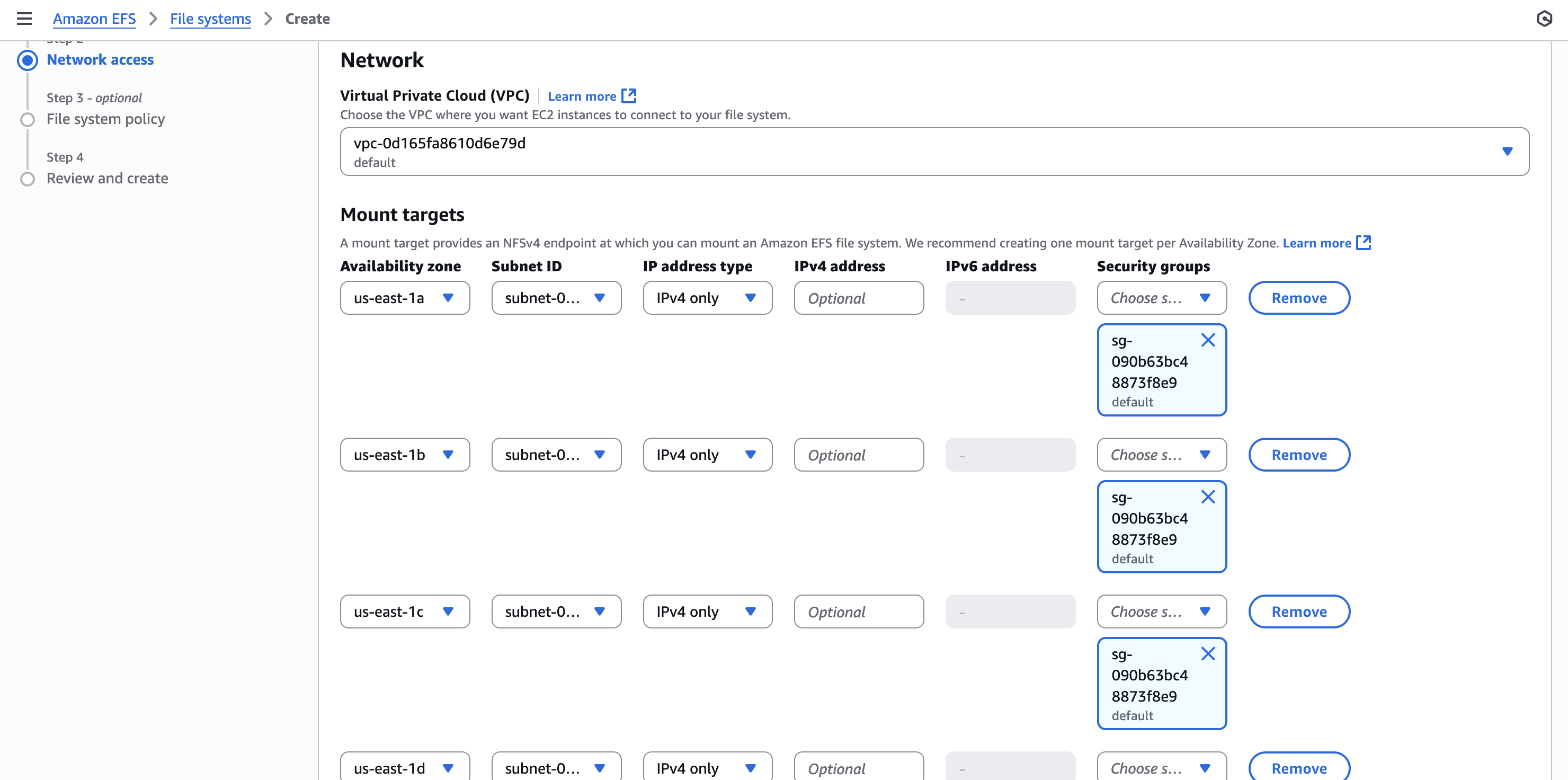This screenshot has width=1568, height=780.
Task: Select the Review and create step
Action: [x=107, y=179]
